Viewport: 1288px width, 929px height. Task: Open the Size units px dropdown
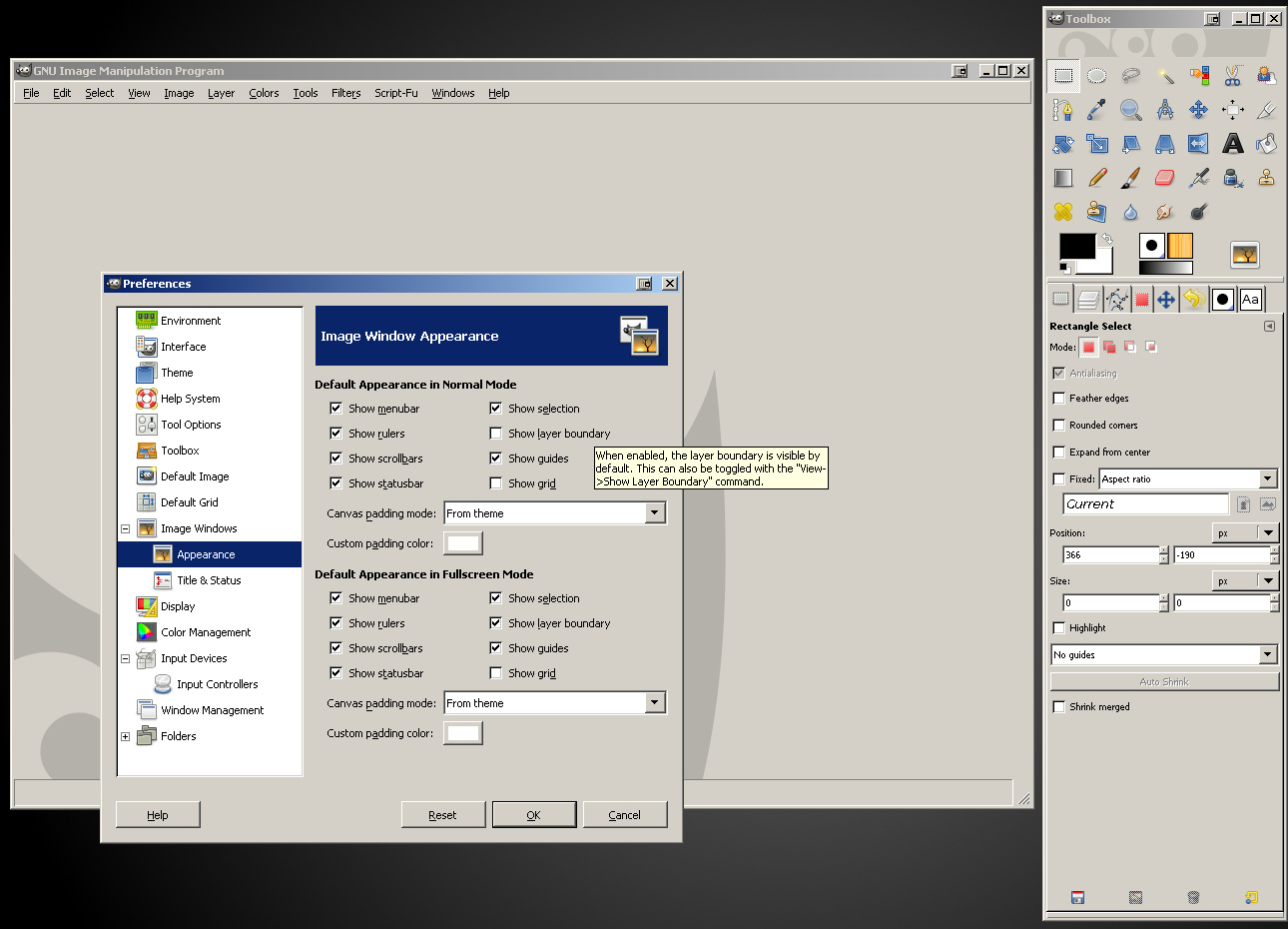[x=1245, y=581]
